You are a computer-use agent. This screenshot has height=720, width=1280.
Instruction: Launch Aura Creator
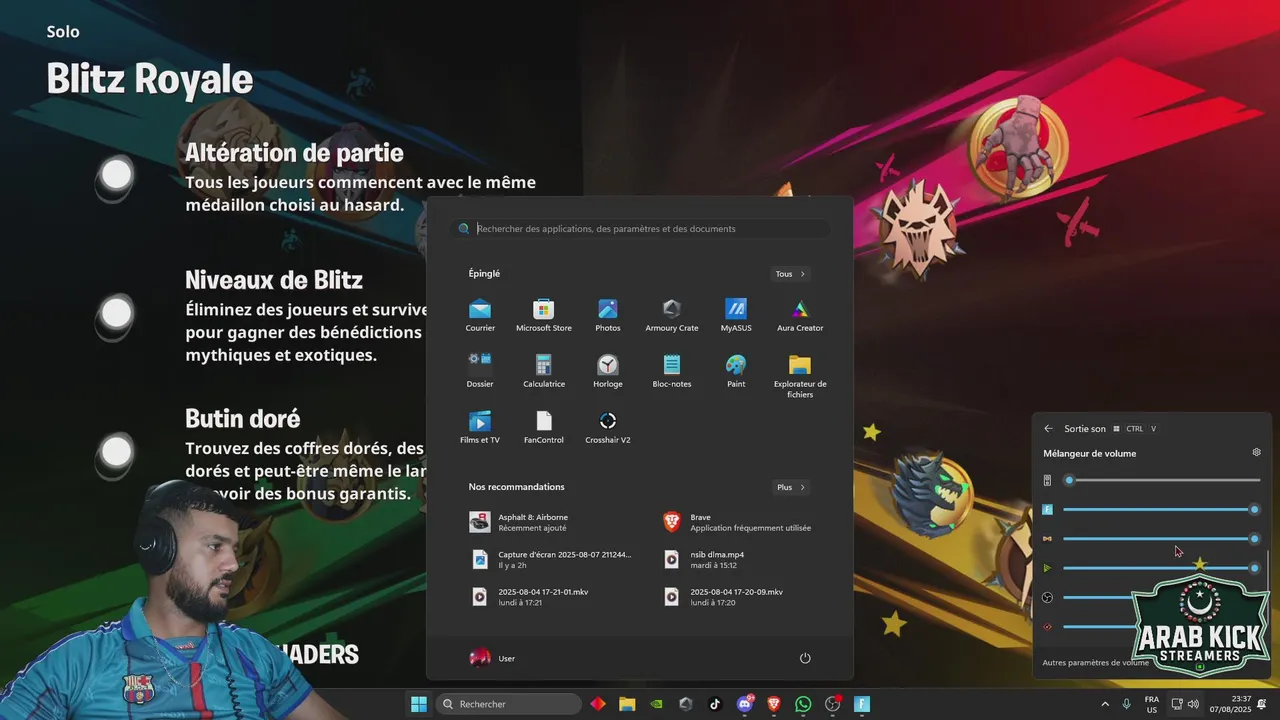click(800, 316)
